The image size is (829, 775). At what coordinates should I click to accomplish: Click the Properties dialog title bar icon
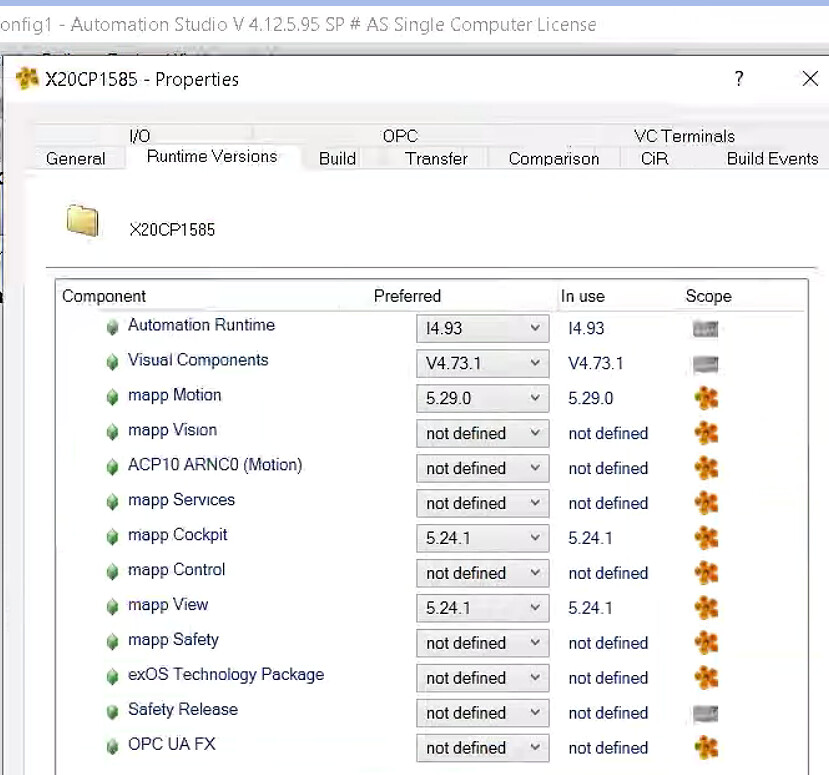(27, 78)
